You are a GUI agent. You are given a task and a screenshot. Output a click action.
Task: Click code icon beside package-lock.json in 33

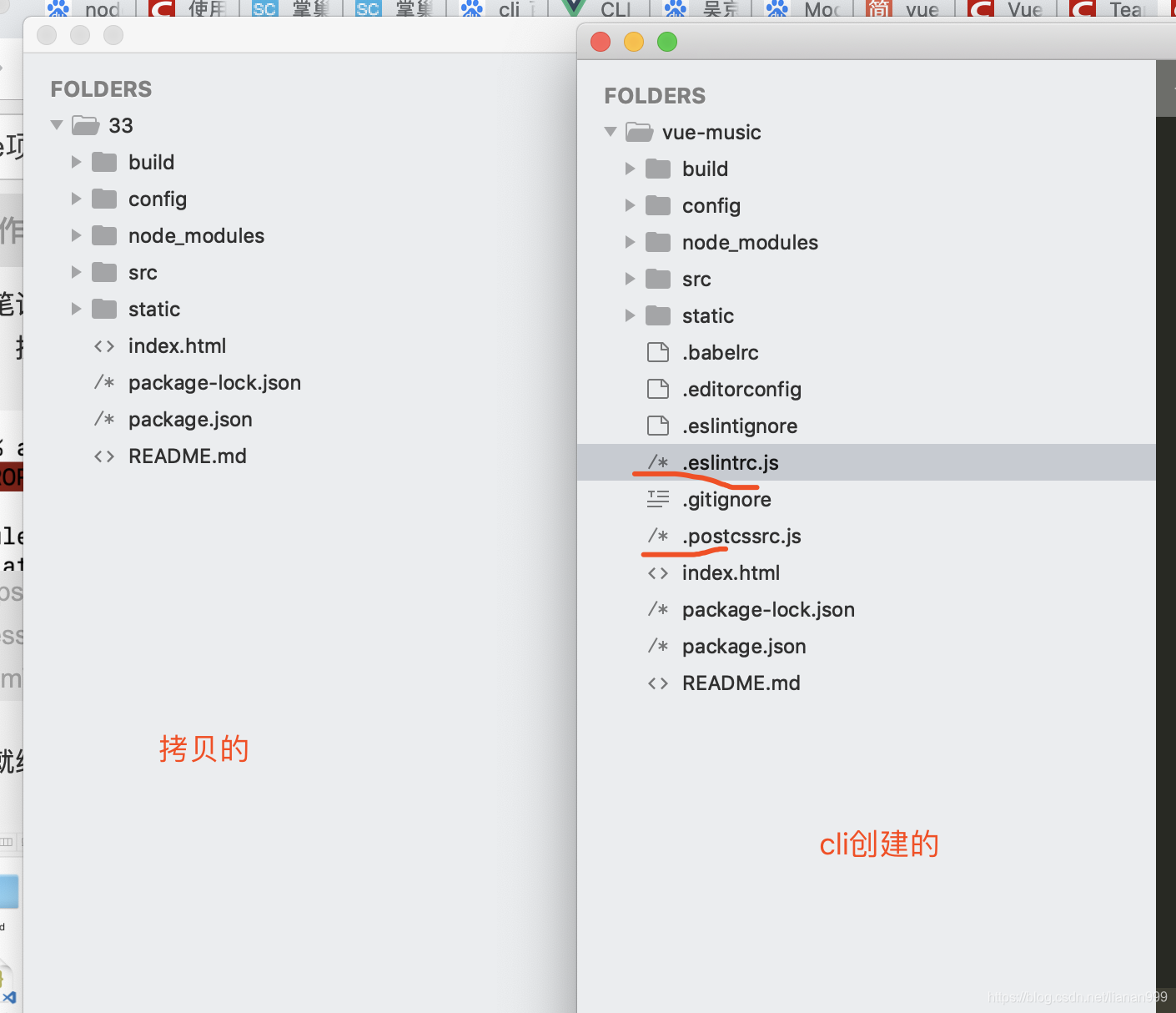pyautogui.click(x=104, y=382)
